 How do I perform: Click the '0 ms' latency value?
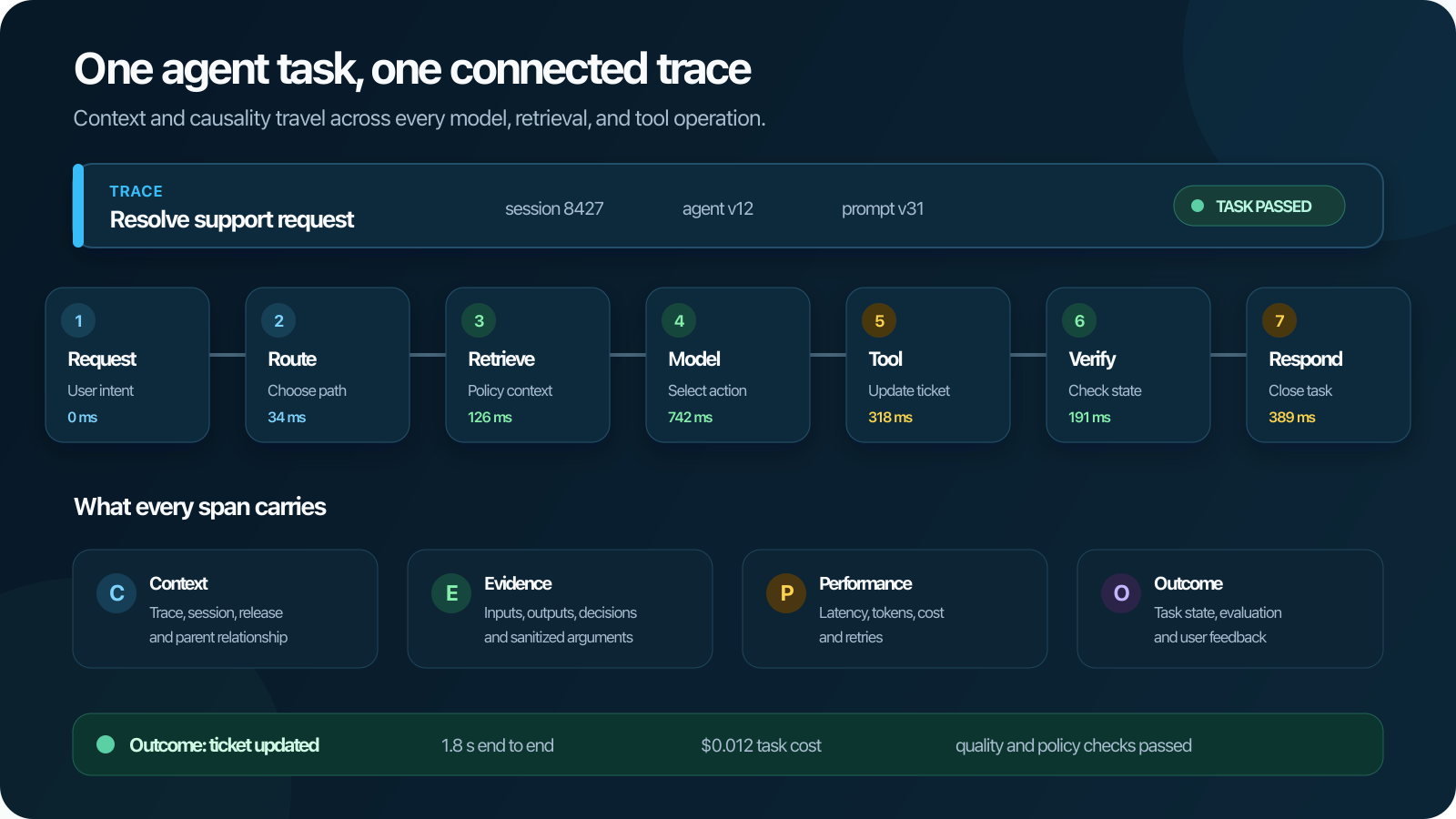(x=82, y=417)
